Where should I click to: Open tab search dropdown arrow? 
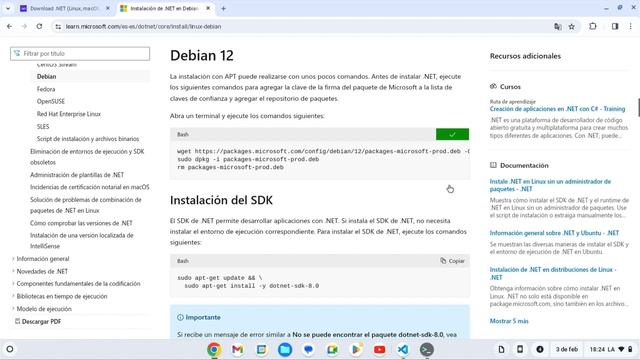tap(8, 8)
